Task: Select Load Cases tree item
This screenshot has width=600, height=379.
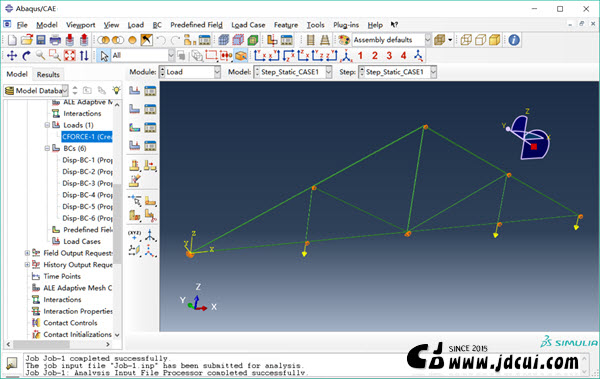Action: click(82, 241)
